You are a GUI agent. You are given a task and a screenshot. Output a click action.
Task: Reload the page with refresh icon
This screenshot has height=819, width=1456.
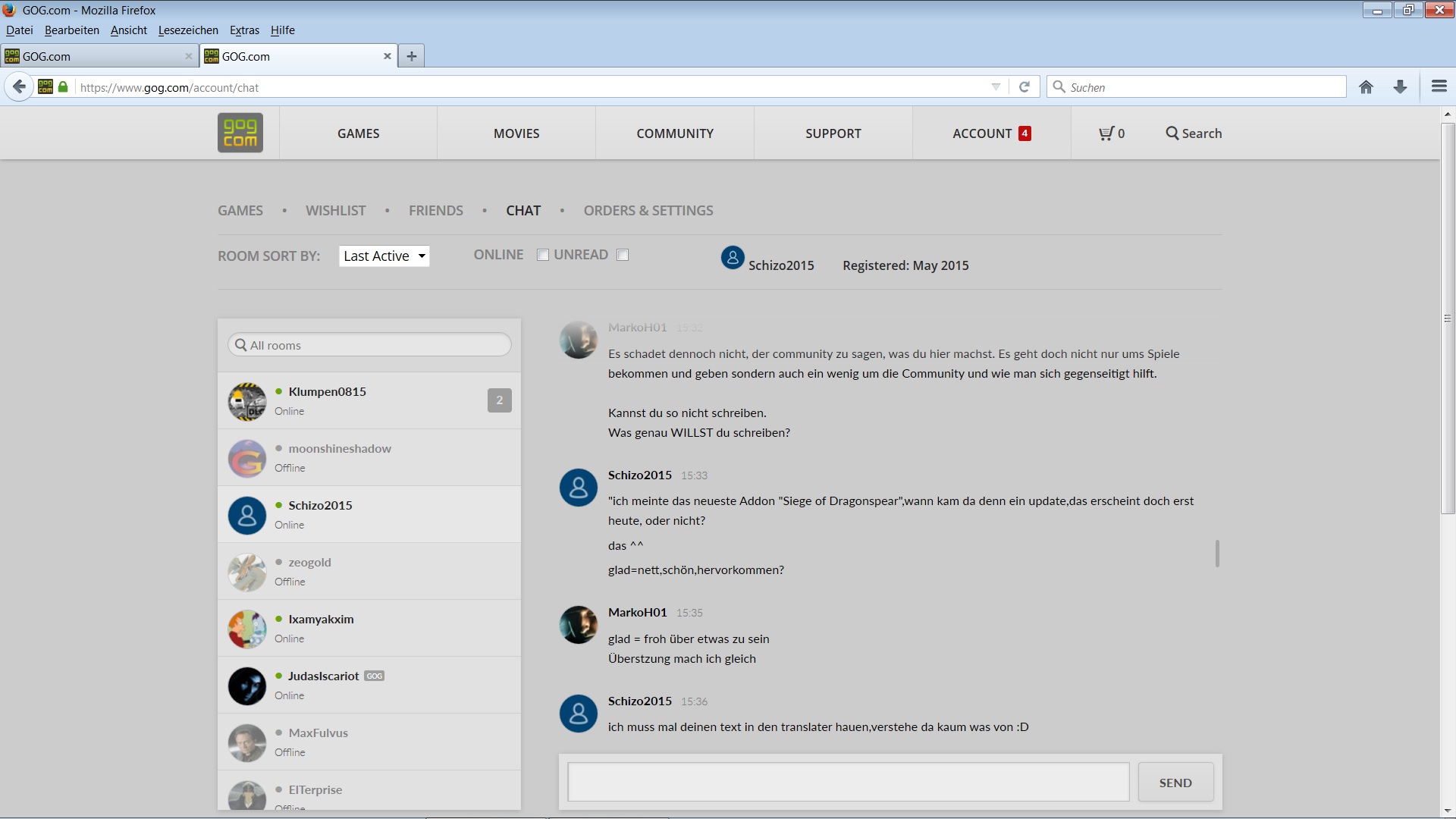1024,87
